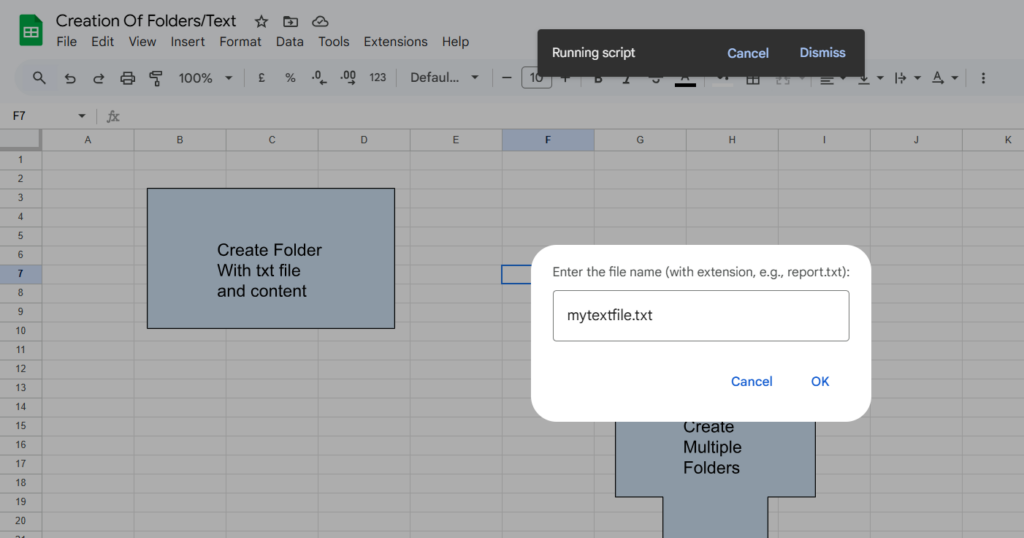Select row 7 header
Screen dimensions: 1024x538
click(x=20, y=274)
